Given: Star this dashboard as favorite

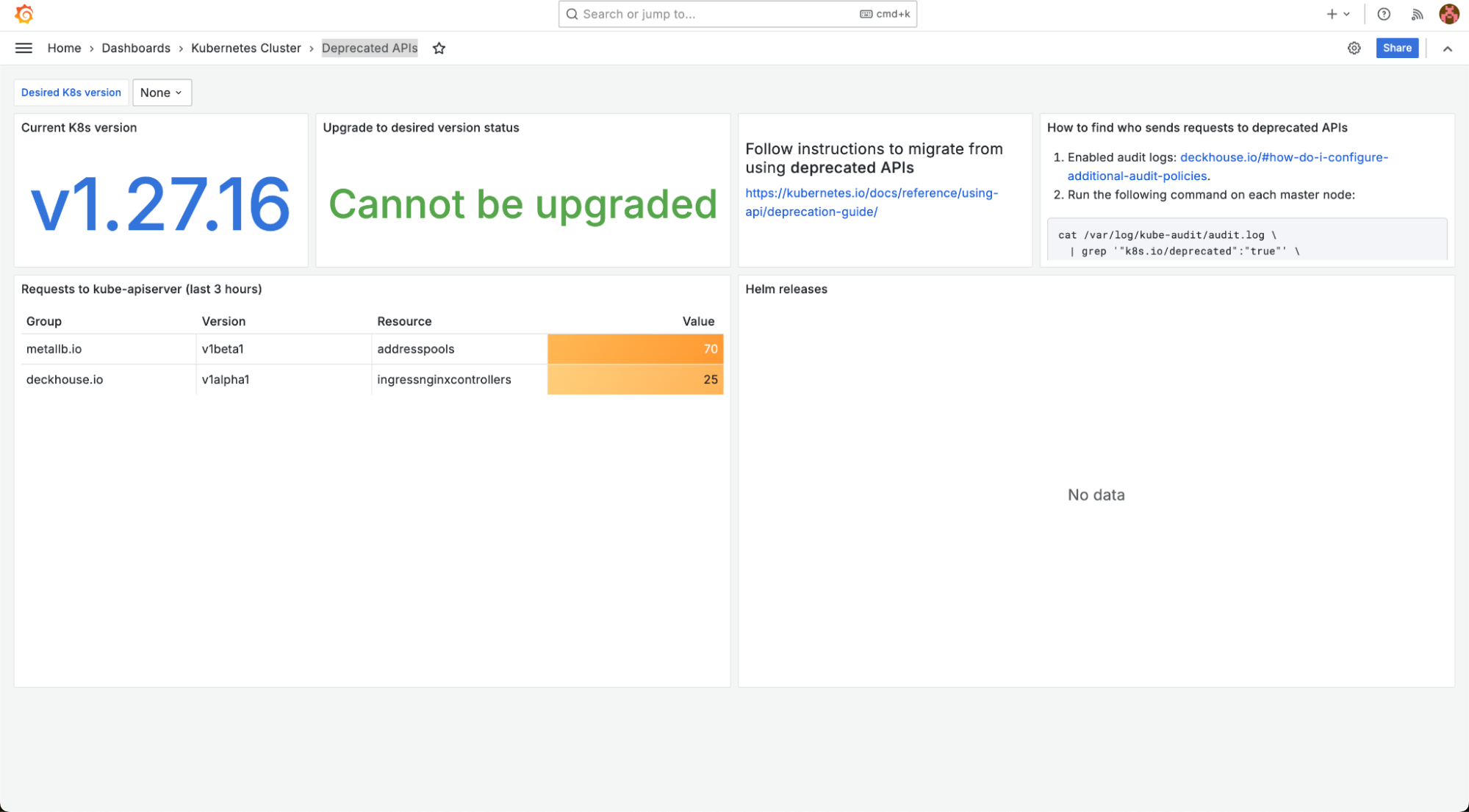Looking at the screenshot, I should click(439, 48).
